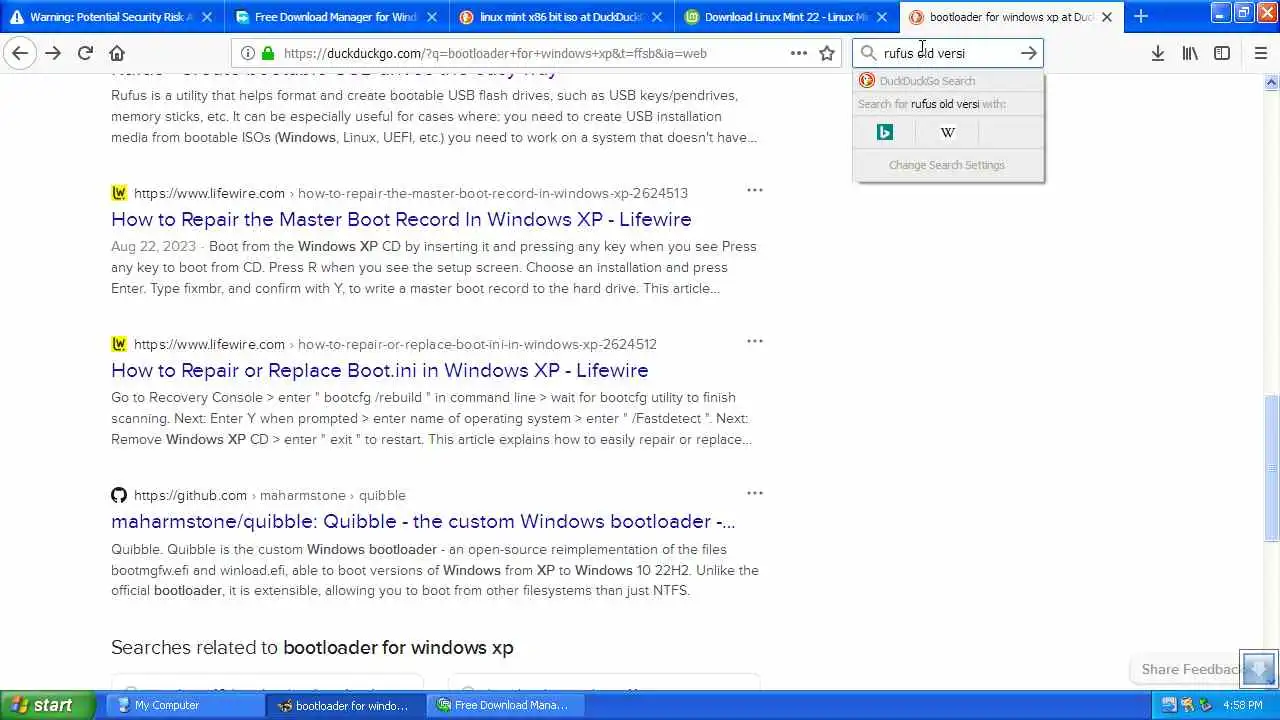Switch to the Free Download Manager tab

tap(336, 17)
